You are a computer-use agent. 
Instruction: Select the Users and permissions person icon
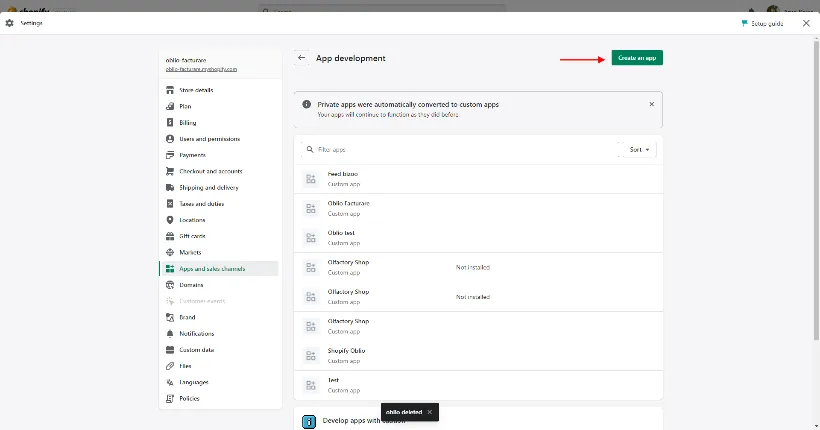coord(170,139)
